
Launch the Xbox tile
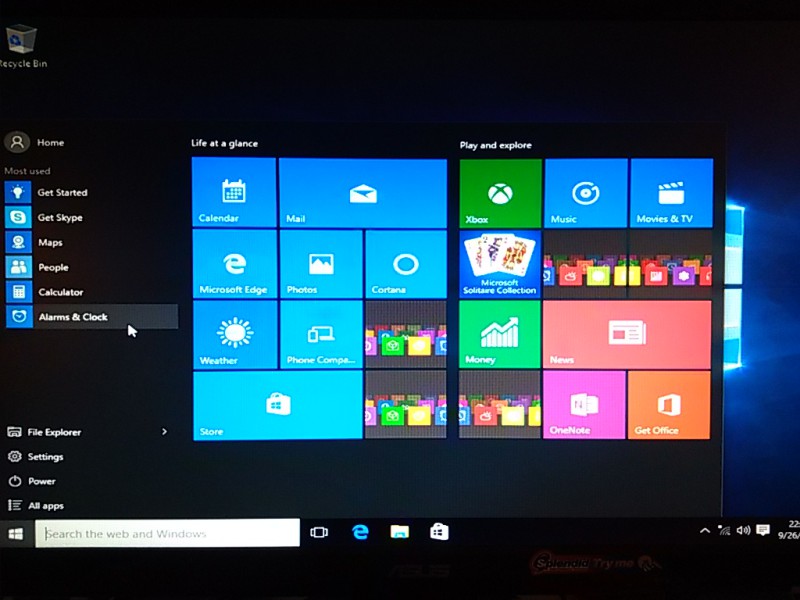point(501,193)
